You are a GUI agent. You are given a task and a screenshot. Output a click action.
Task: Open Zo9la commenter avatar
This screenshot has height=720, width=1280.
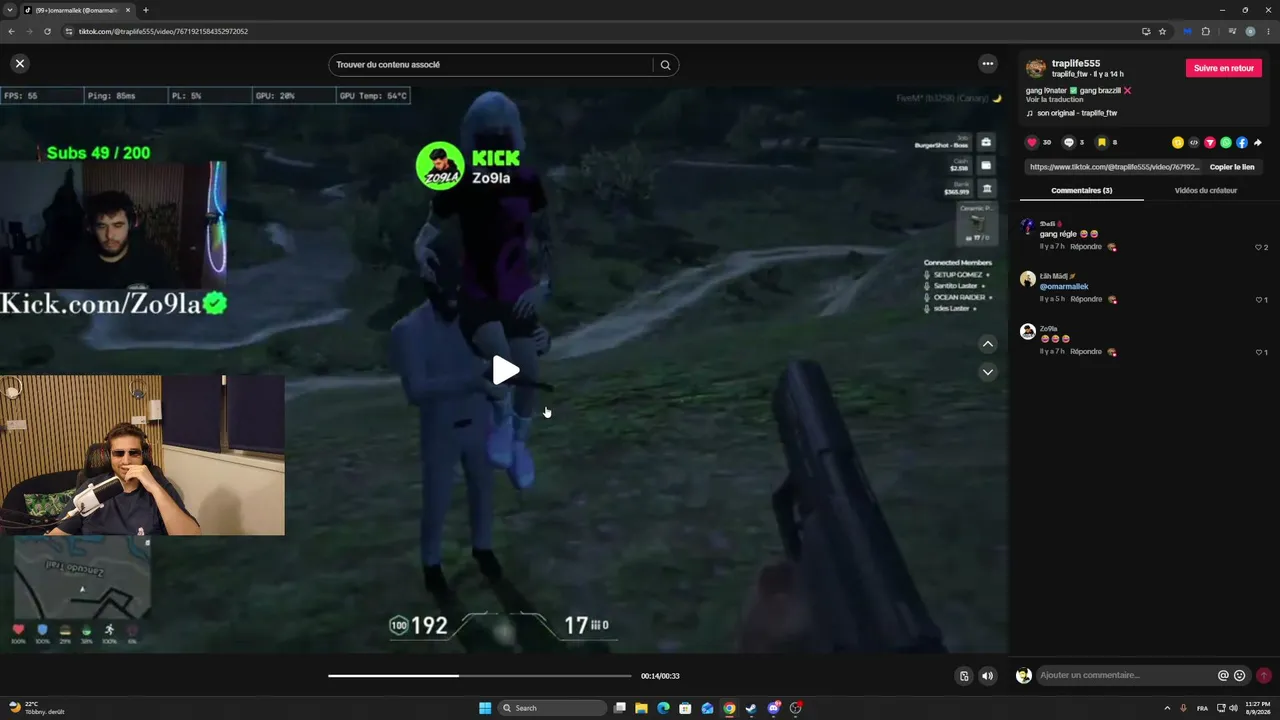1027,331
